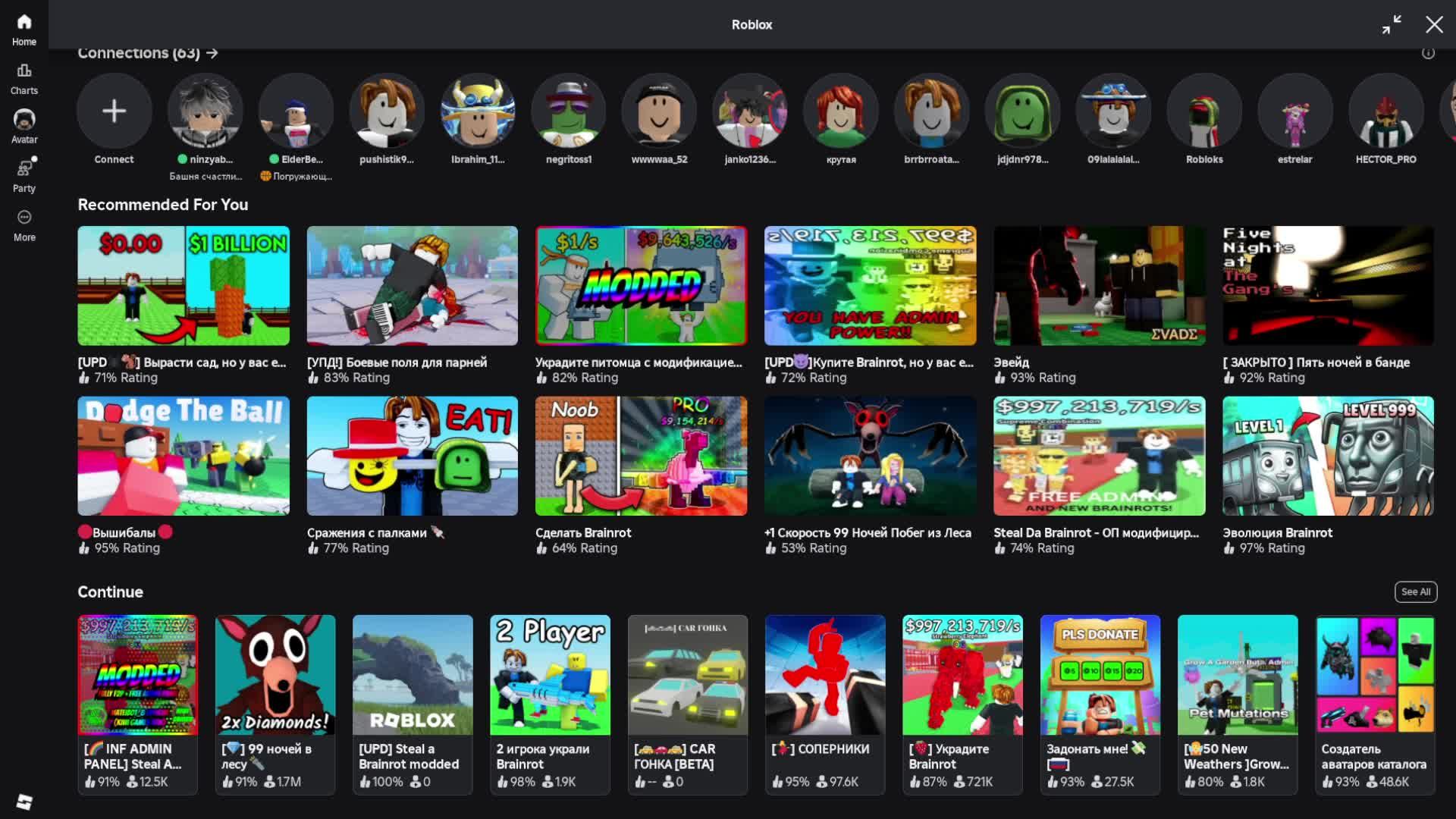The width and height of the screenshot is (1456, 819).
Task: Open 09lalalalal... friend avatar
Action: coord(1113,111)
